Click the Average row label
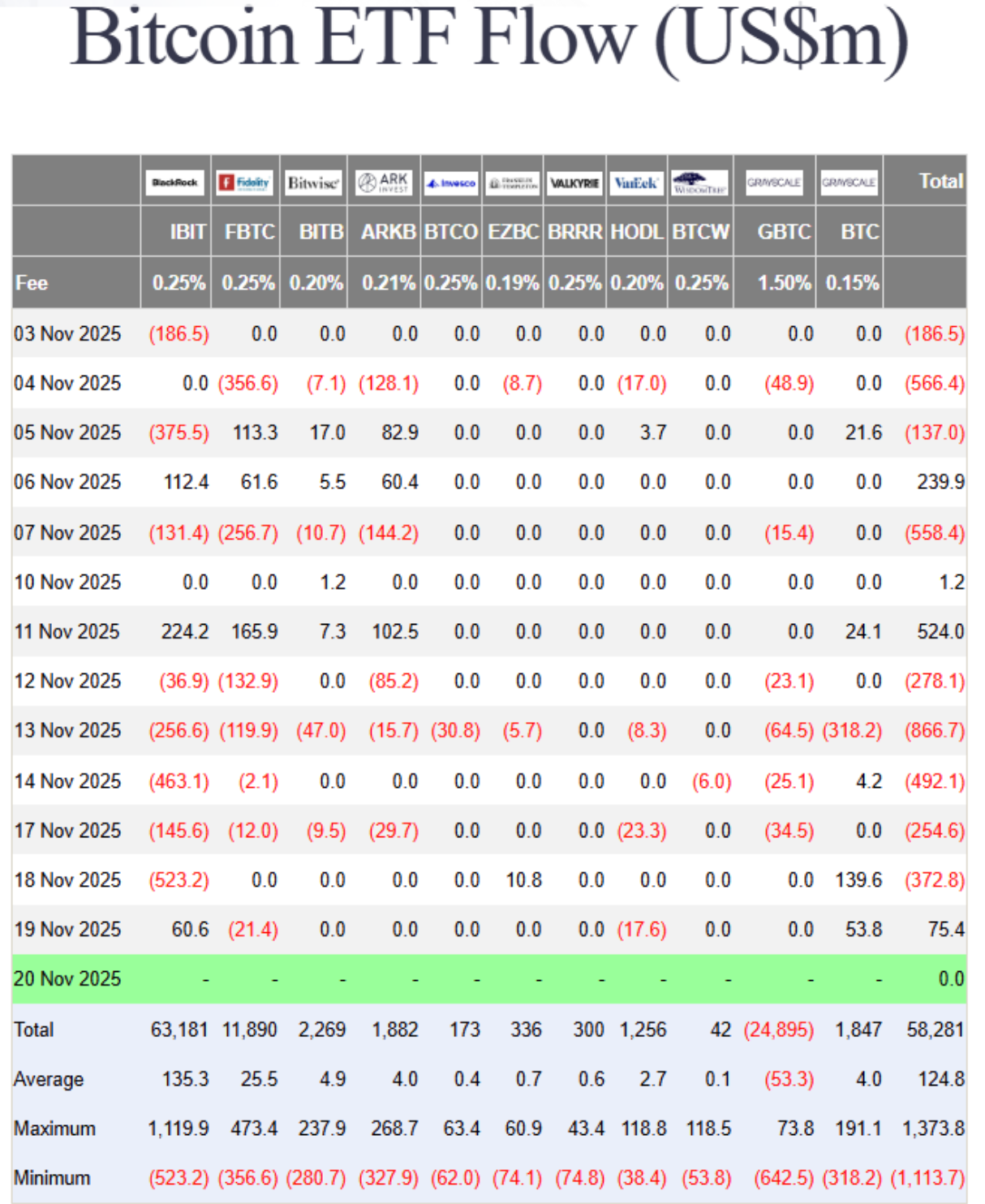The width and height of the screenshot is (985, 1204). 49,1080
